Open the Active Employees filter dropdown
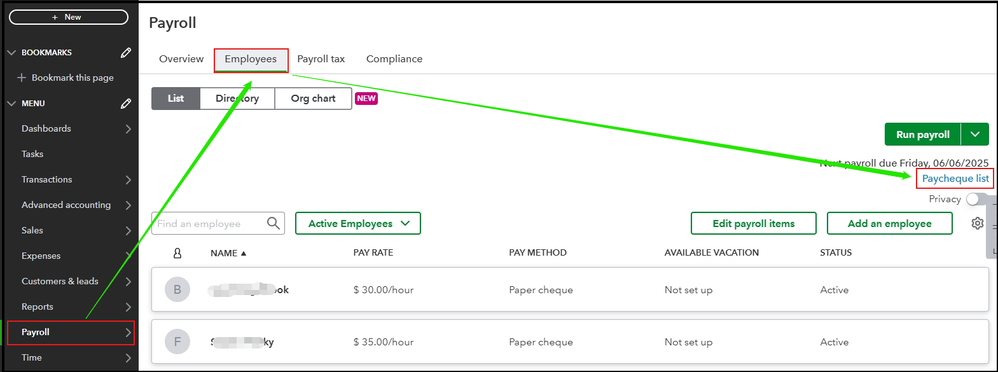The height and width of the screenshot is (372, 998). pyautogui.click(x=358, y=224)
